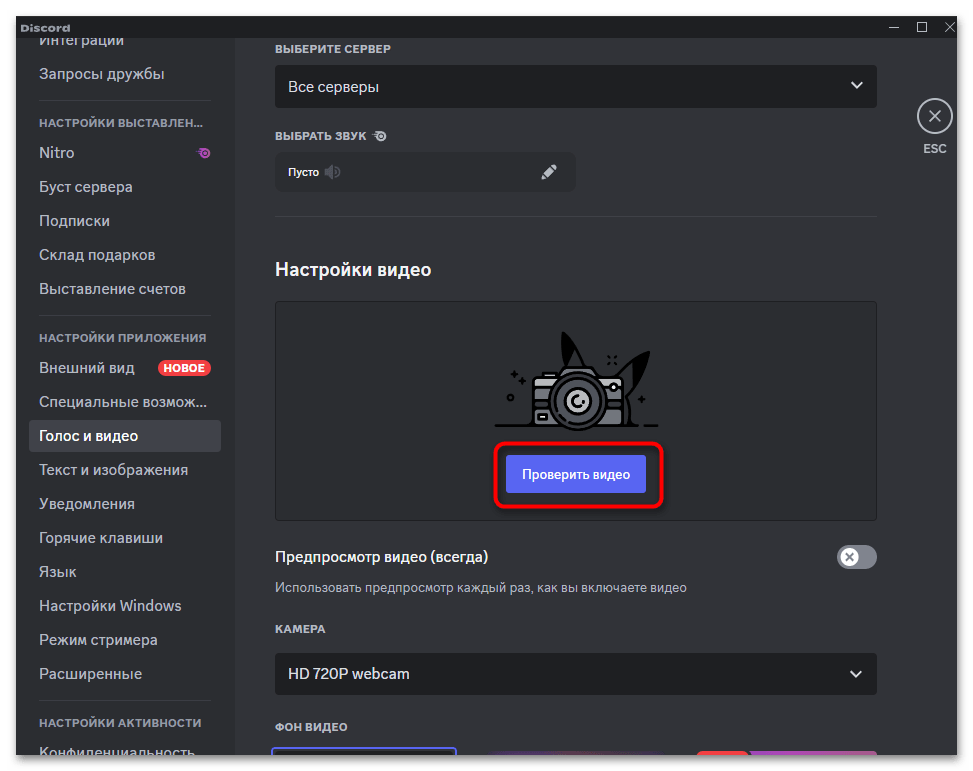The image size is (973, 771).
Task: Open the HD 720P webcam camera dropdown
Action: pos(575,674)
